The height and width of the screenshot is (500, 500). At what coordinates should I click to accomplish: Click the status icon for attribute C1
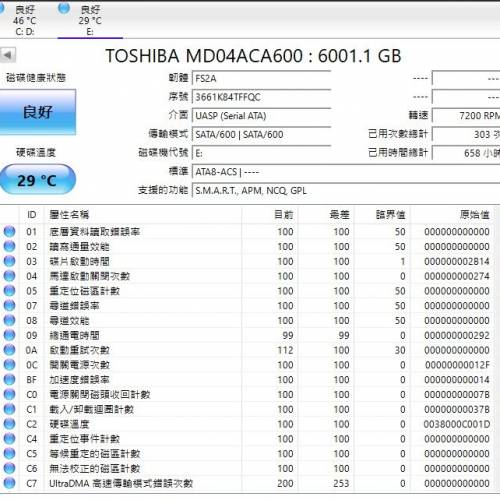9,409
